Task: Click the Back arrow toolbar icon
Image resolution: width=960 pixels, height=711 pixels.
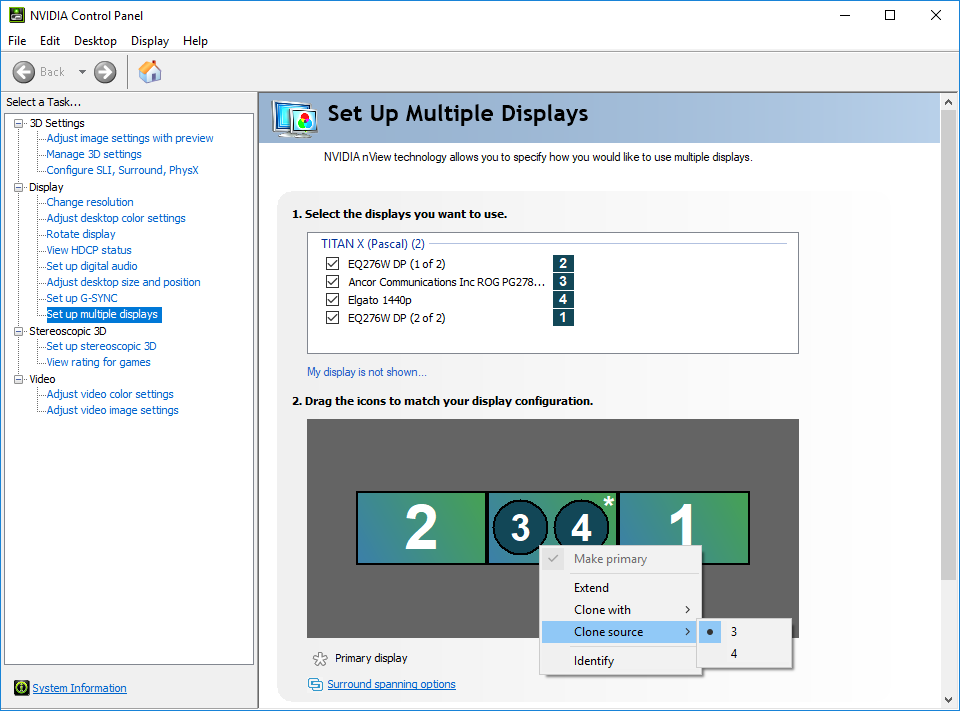Action: pyautogui.click(x=24, y=72)
